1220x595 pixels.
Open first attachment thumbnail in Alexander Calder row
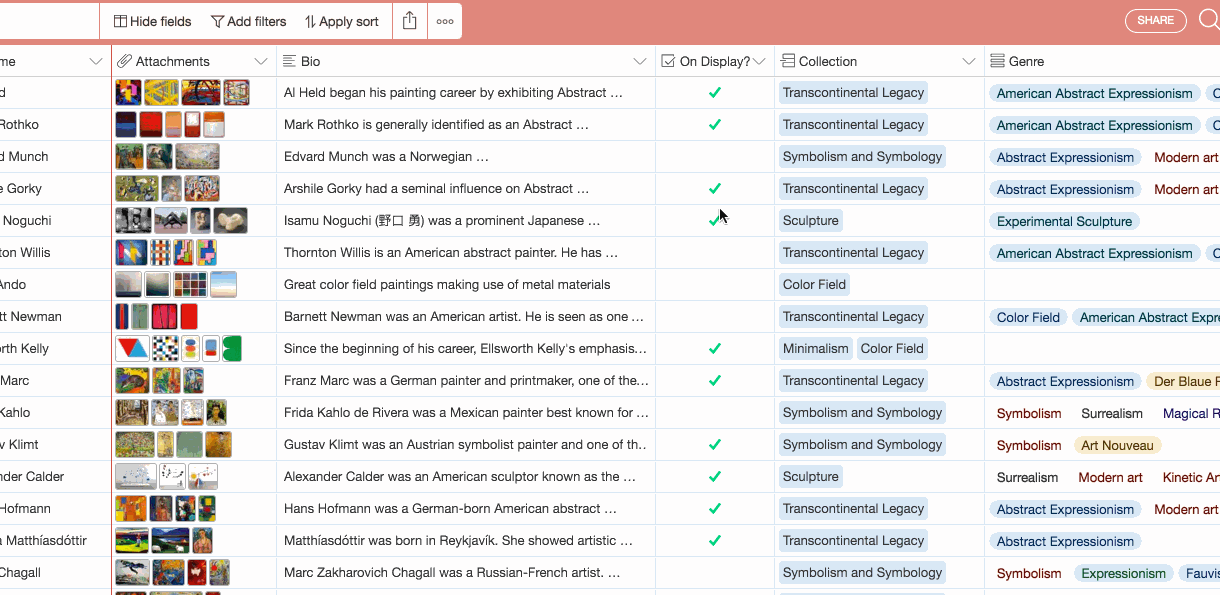[x=135, y=477]
